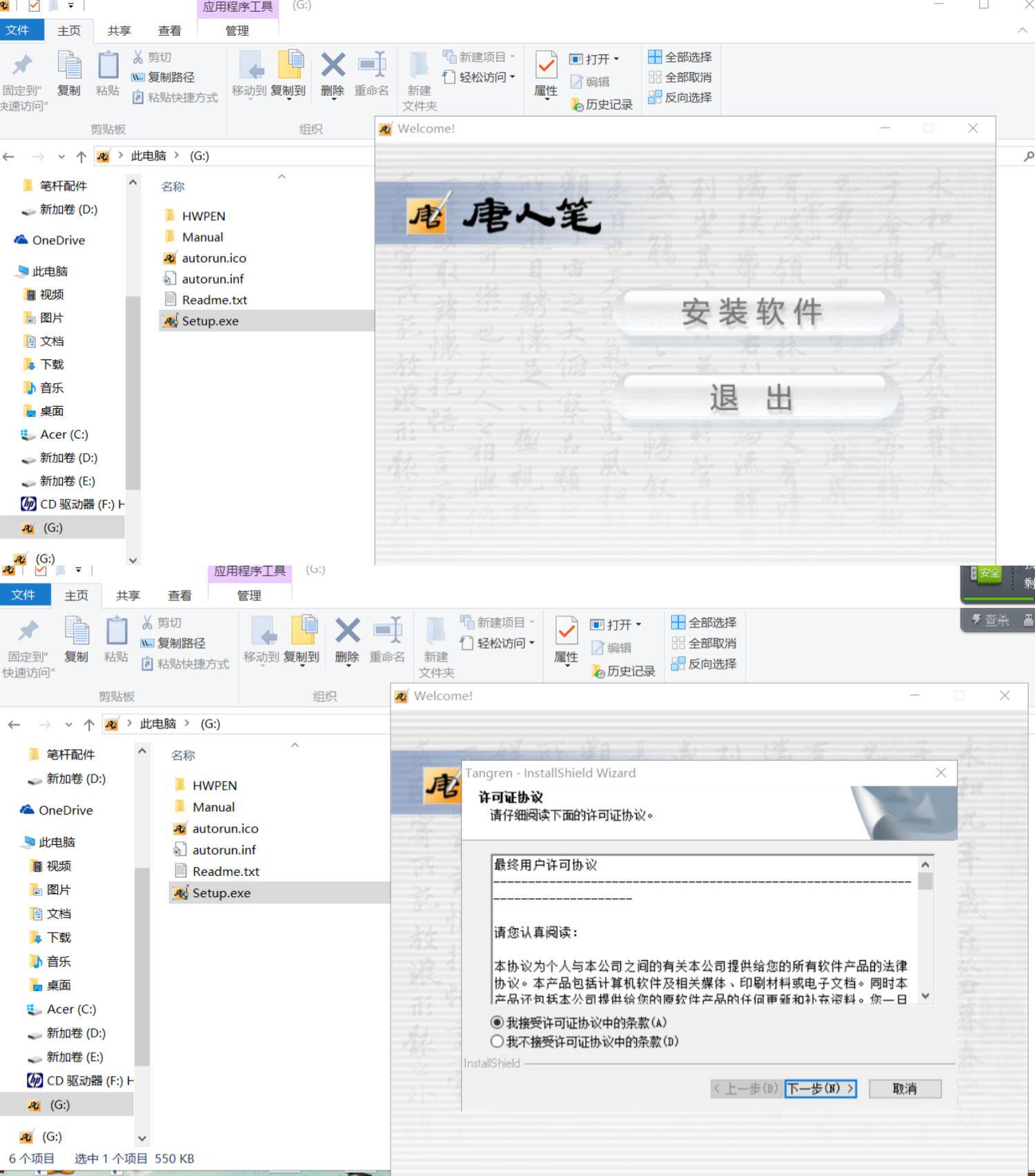Click Select all (全部选择) in upper Explorer ribbon
This screenshot has width=1035, height=1176.
[x=680, y=57]
